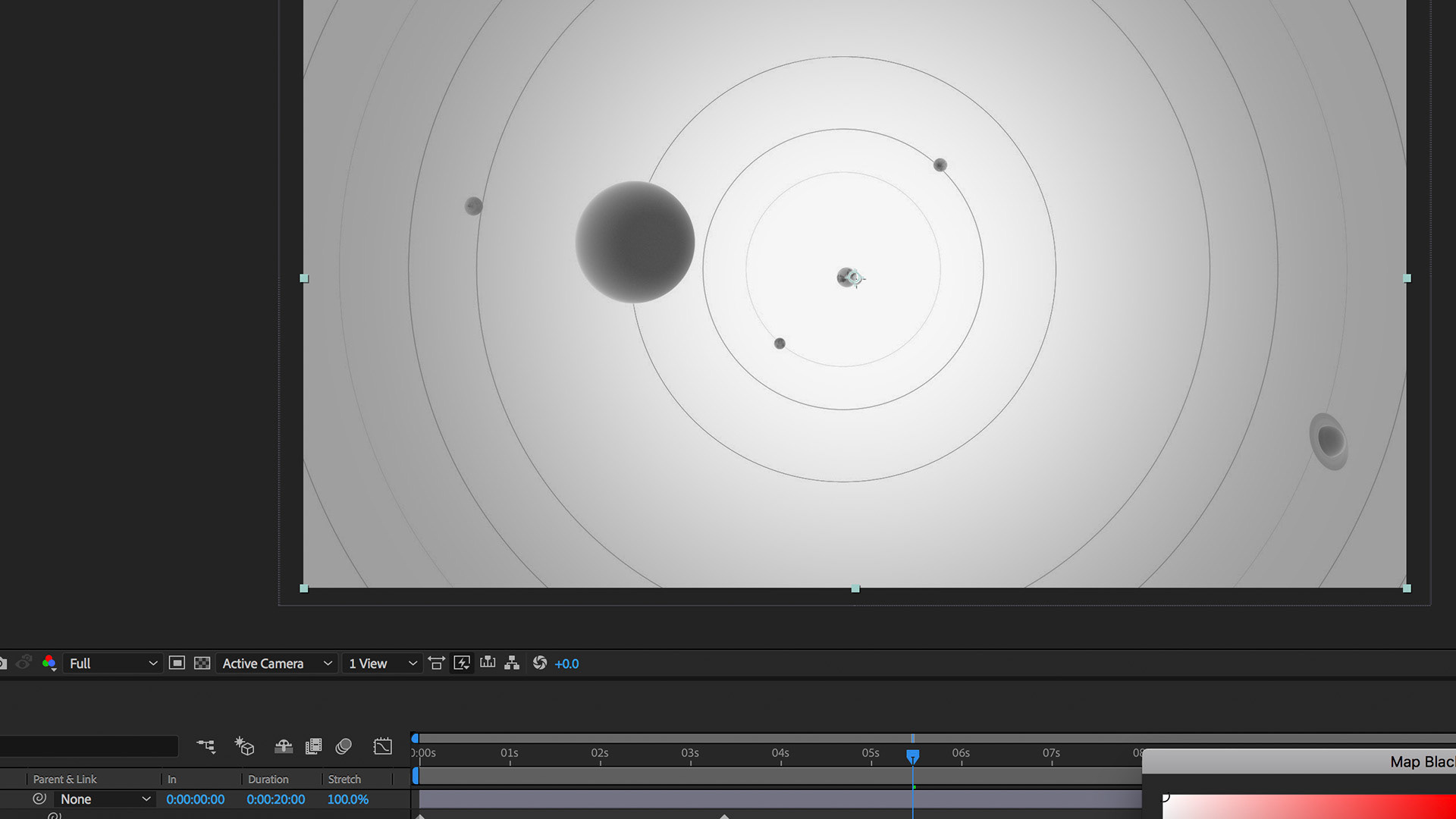Select the layer duration bar in timeline

tap(780, 799)
